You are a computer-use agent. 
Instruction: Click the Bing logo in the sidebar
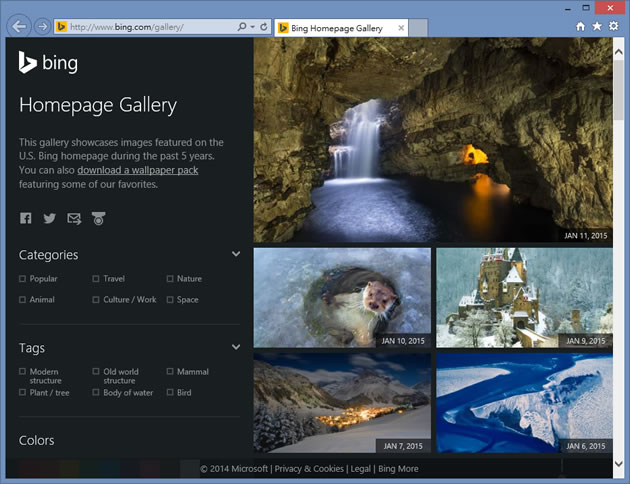coord(48,64)
